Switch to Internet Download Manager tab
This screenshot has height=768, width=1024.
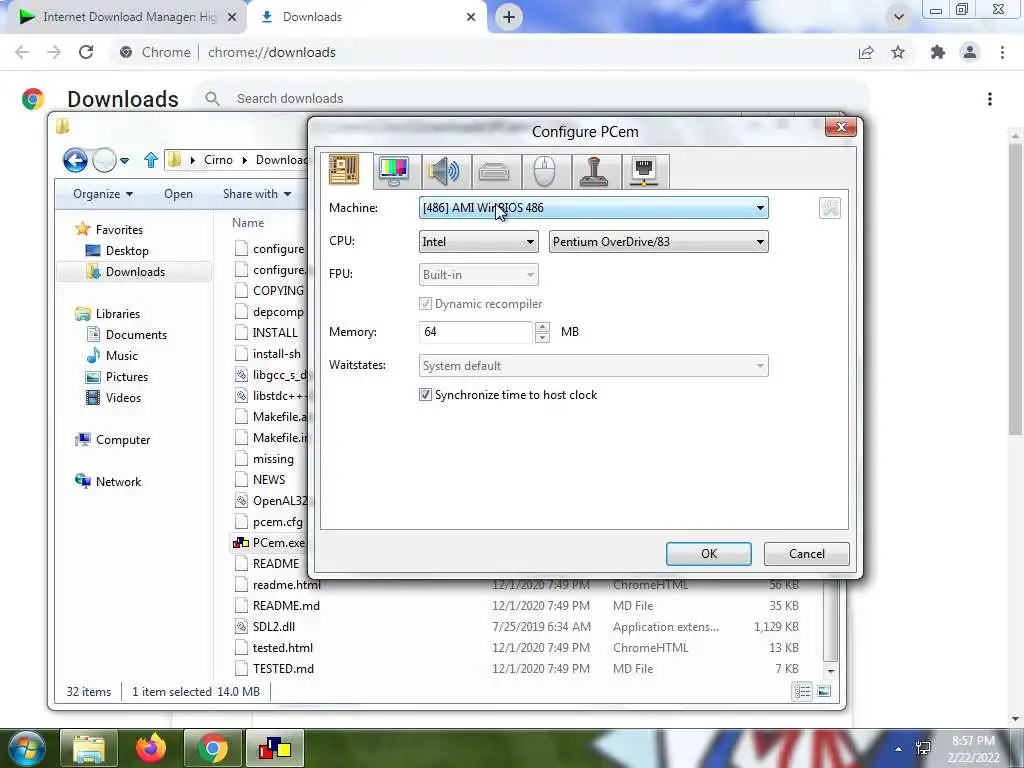tap(127, 17)
